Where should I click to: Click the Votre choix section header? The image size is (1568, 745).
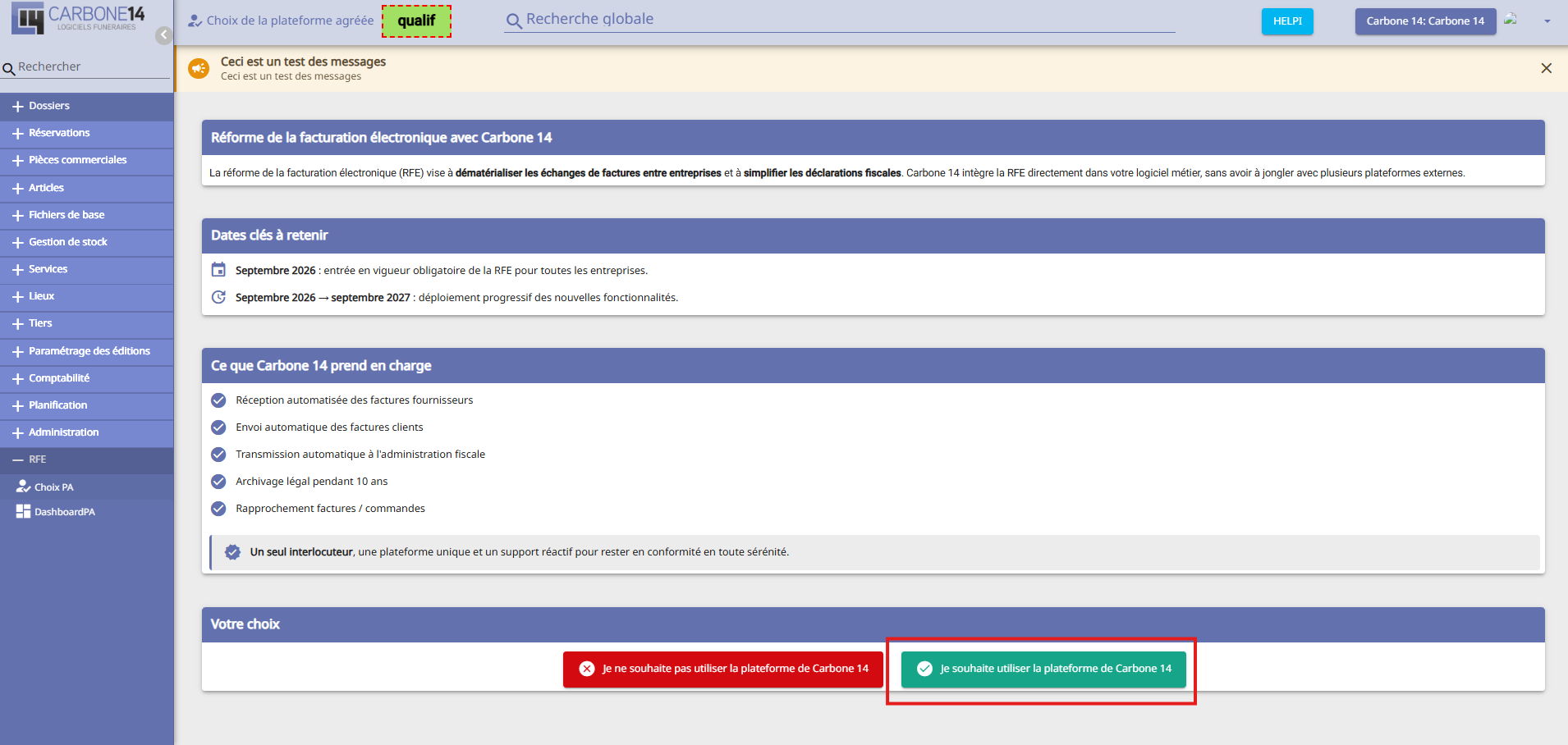(873, 624)
